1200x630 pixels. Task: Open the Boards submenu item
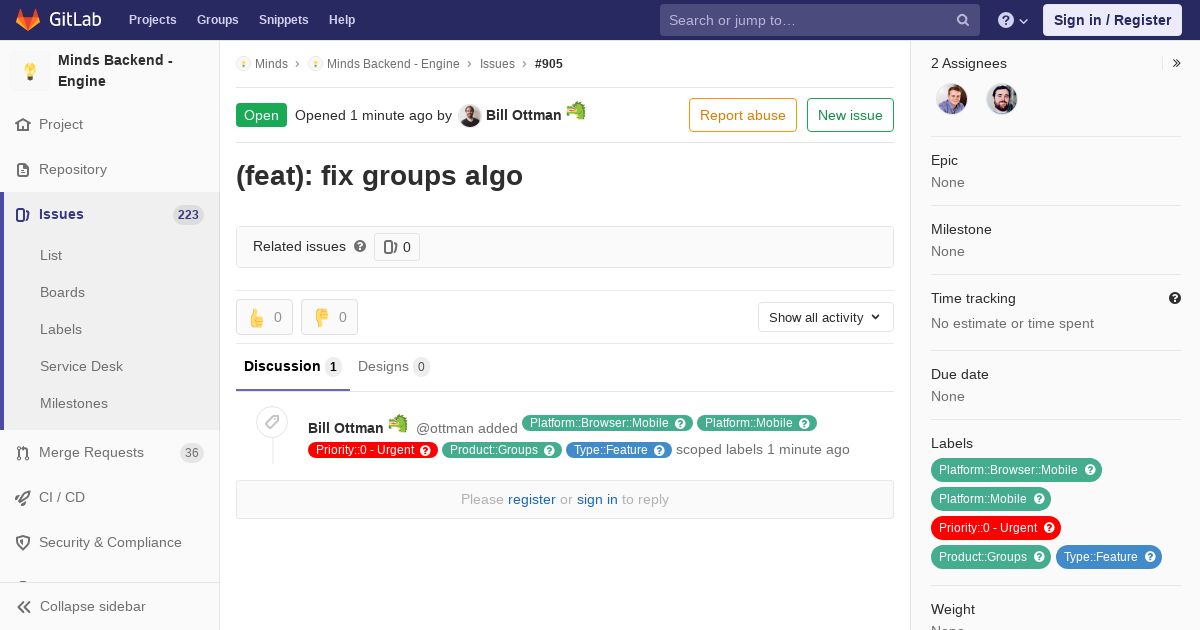point(62,292)
